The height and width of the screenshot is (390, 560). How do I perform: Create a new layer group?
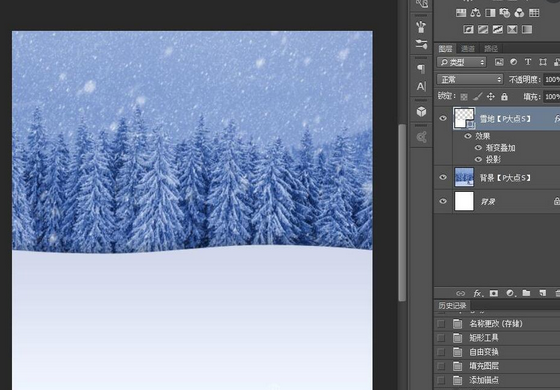526,293
